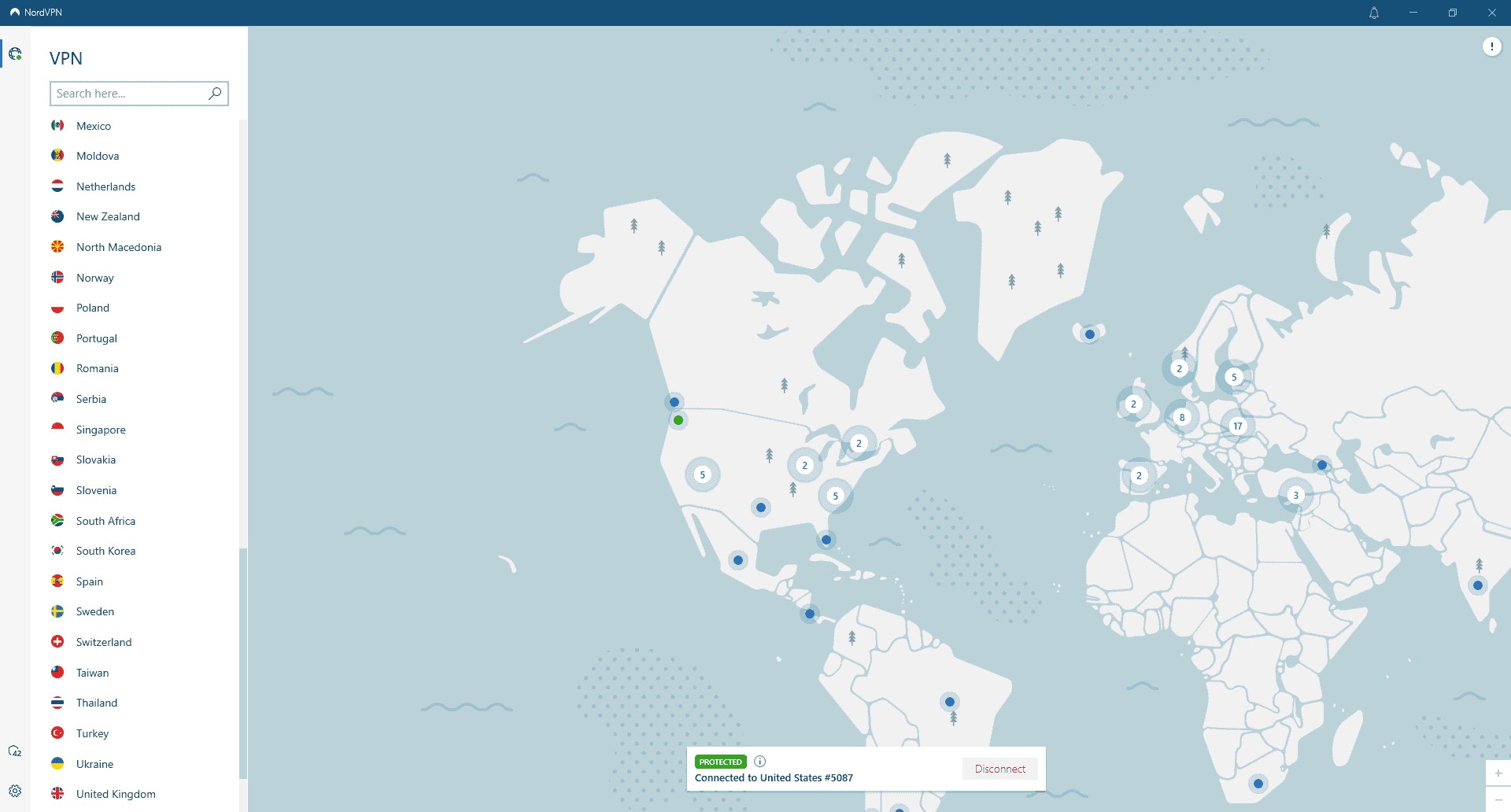Click the Mexico flag icon
The height and width of the screenshot is (812, 1511).
57,126
